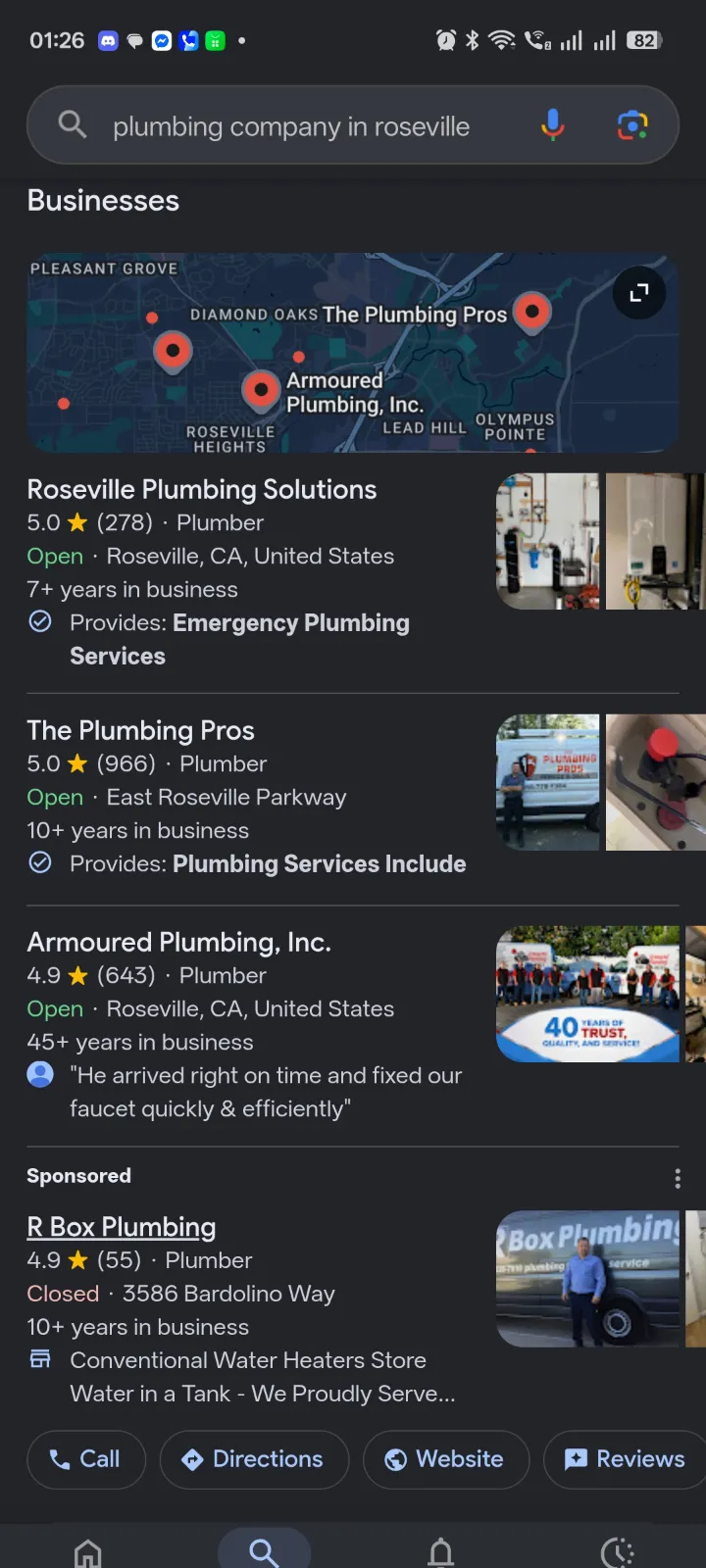Tap the 01:26 clock in status bar
The height and width of the screenshot is (1568, 706).
[57, 40]
